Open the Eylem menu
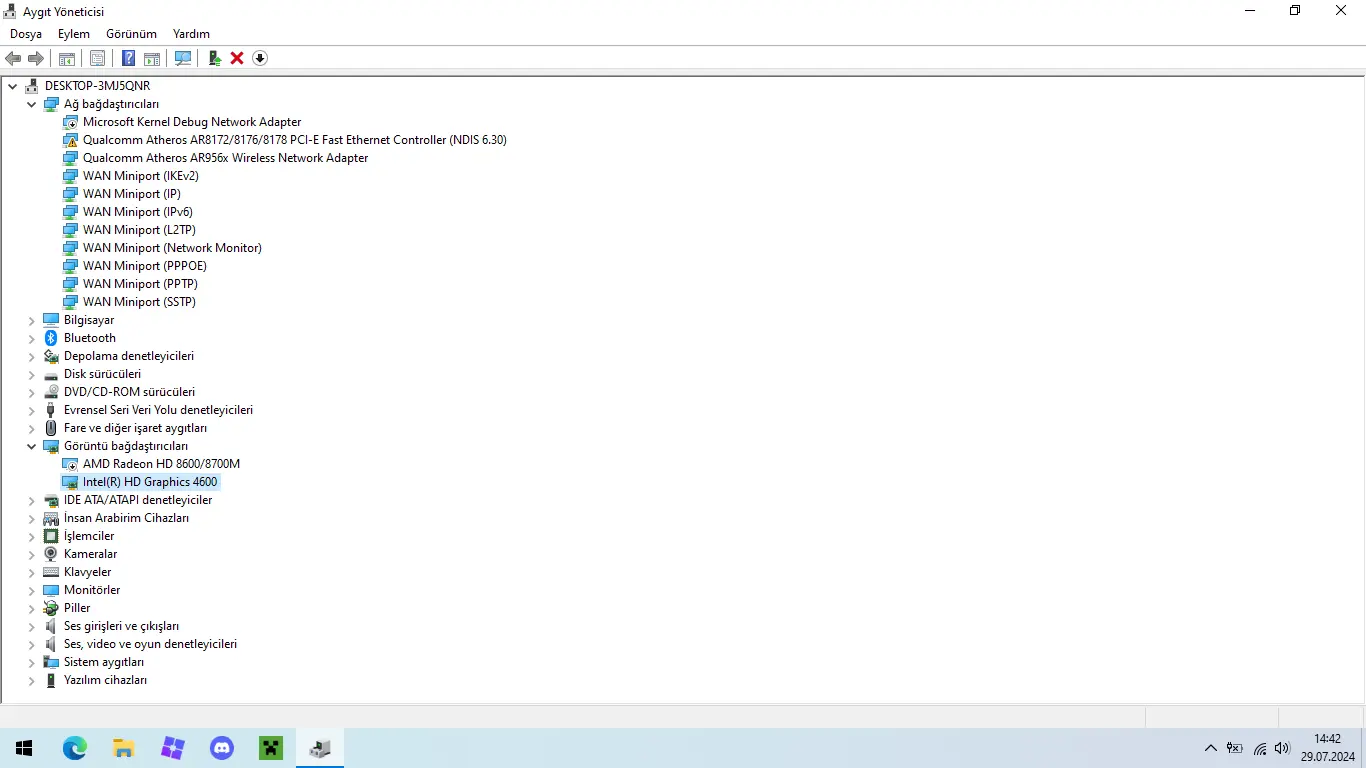 click(x=74, y=34)
